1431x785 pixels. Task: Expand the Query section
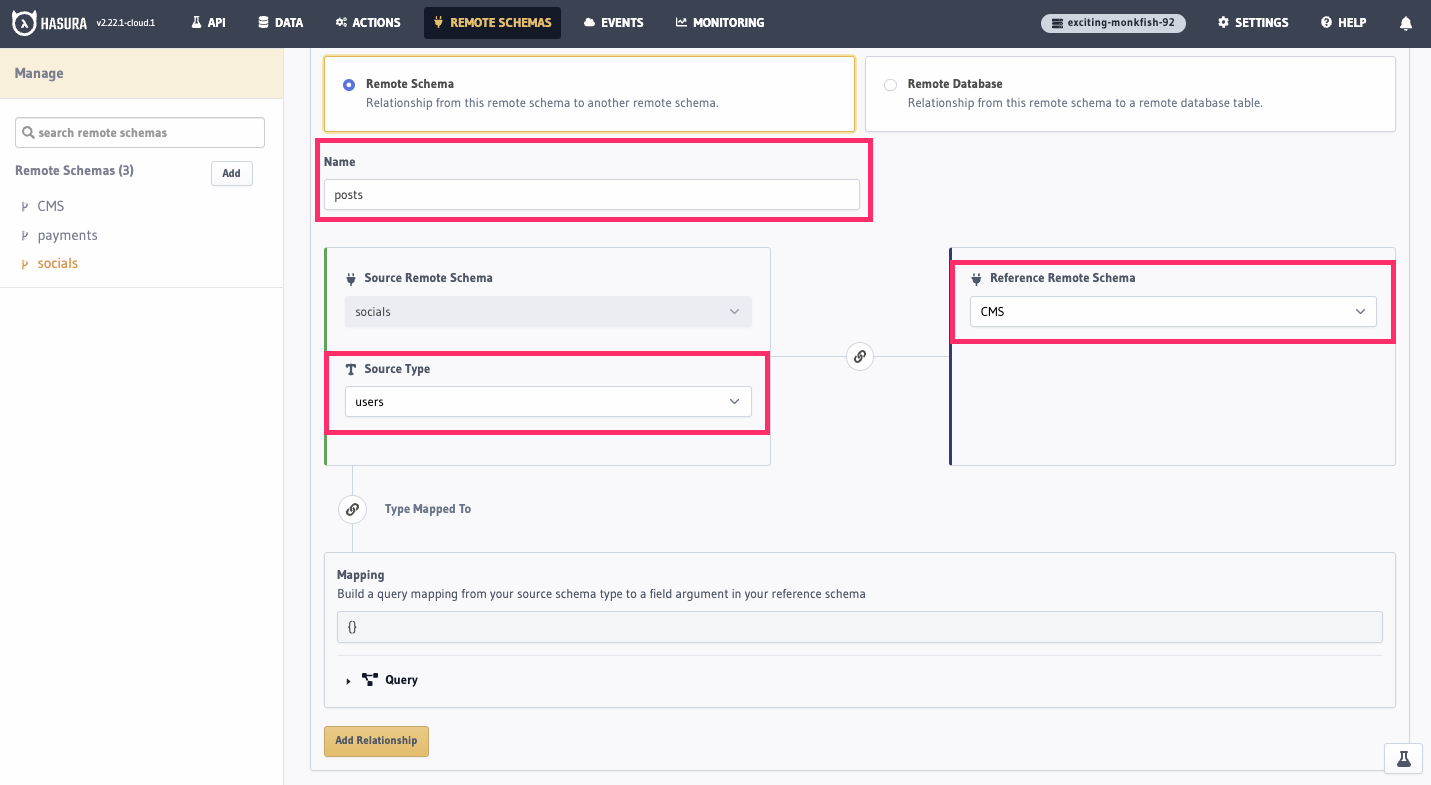[x=349, y=679]
